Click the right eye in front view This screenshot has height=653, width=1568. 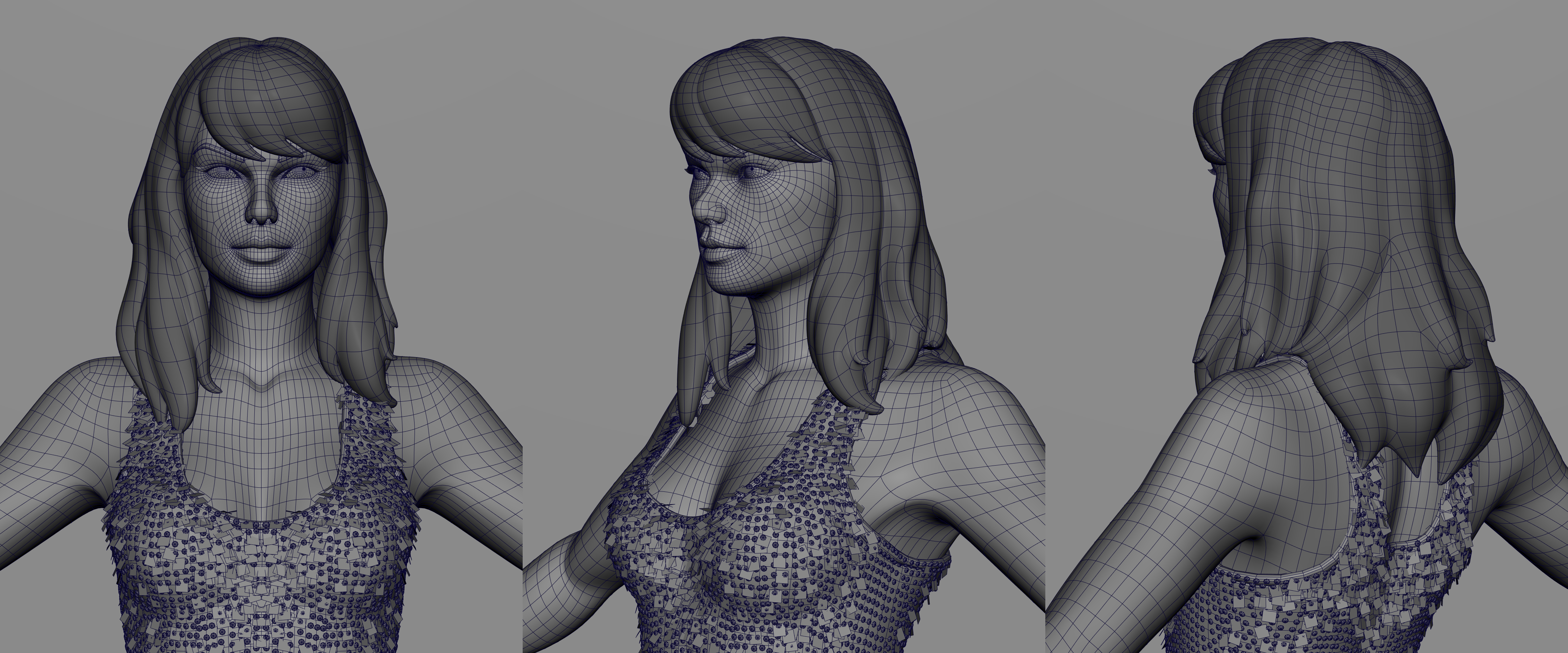click(x=300, y=172)
